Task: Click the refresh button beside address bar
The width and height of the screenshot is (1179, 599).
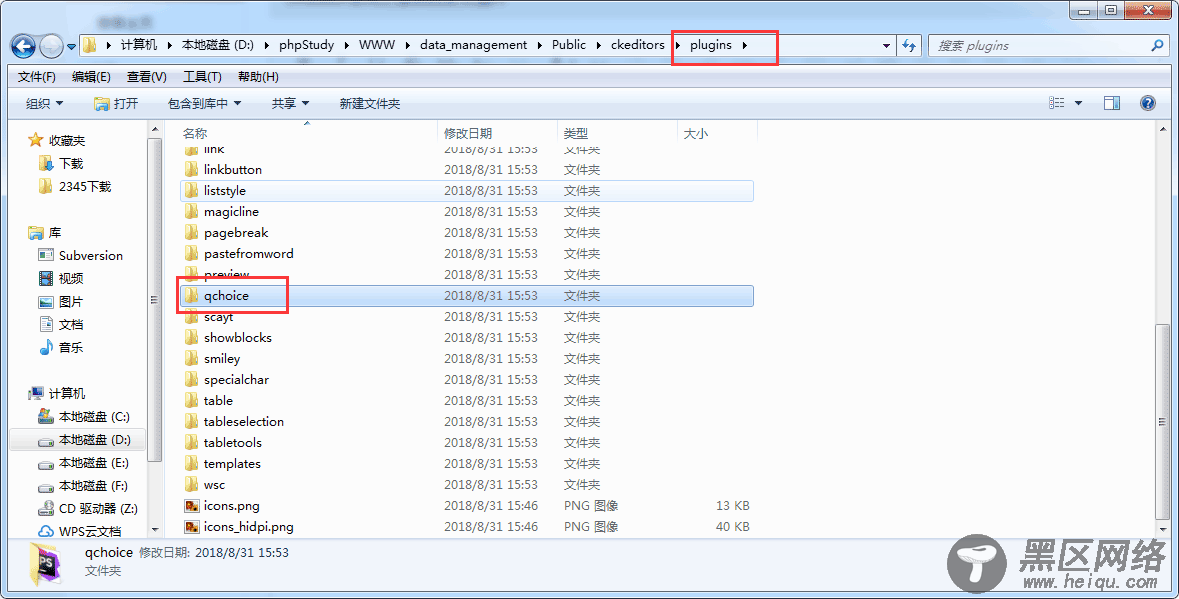Action: point(909,46)
